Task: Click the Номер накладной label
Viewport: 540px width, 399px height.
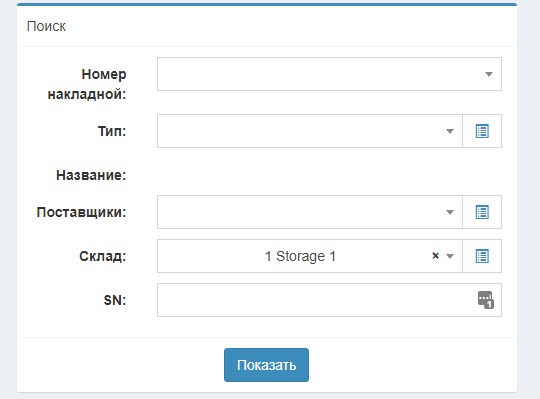Action: (87, 84)
